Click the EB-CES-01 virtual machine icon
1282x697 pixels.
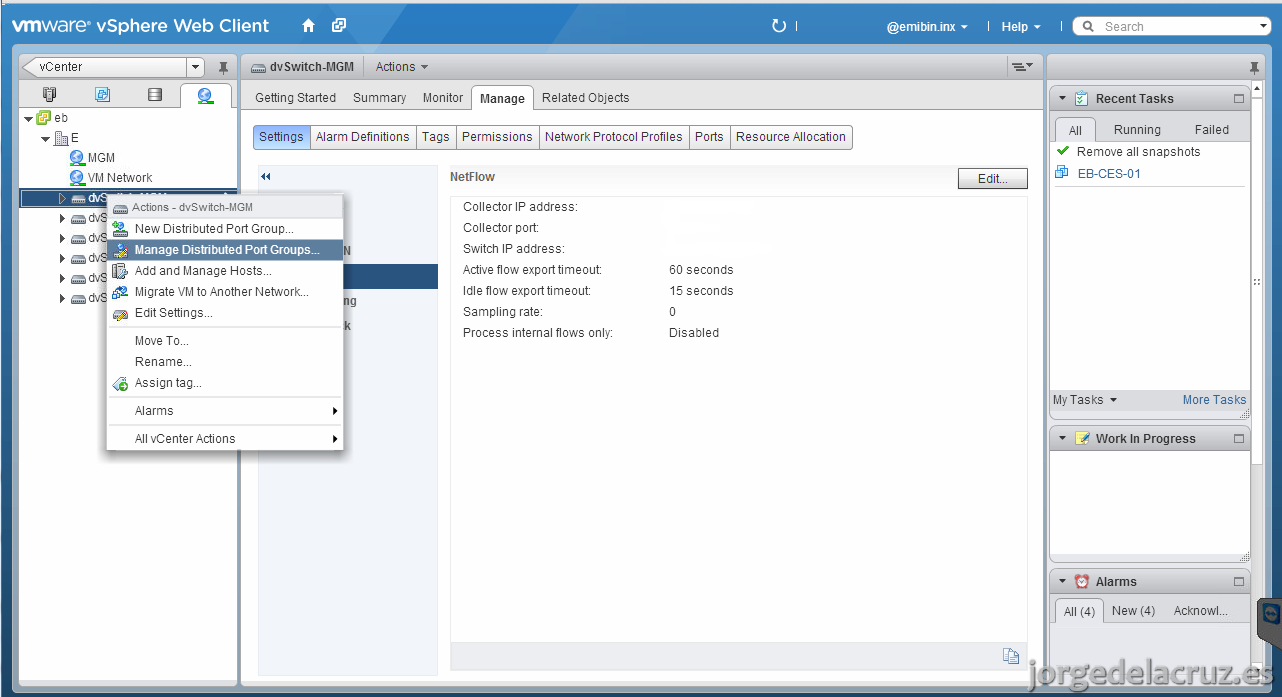coord(1062,173)
